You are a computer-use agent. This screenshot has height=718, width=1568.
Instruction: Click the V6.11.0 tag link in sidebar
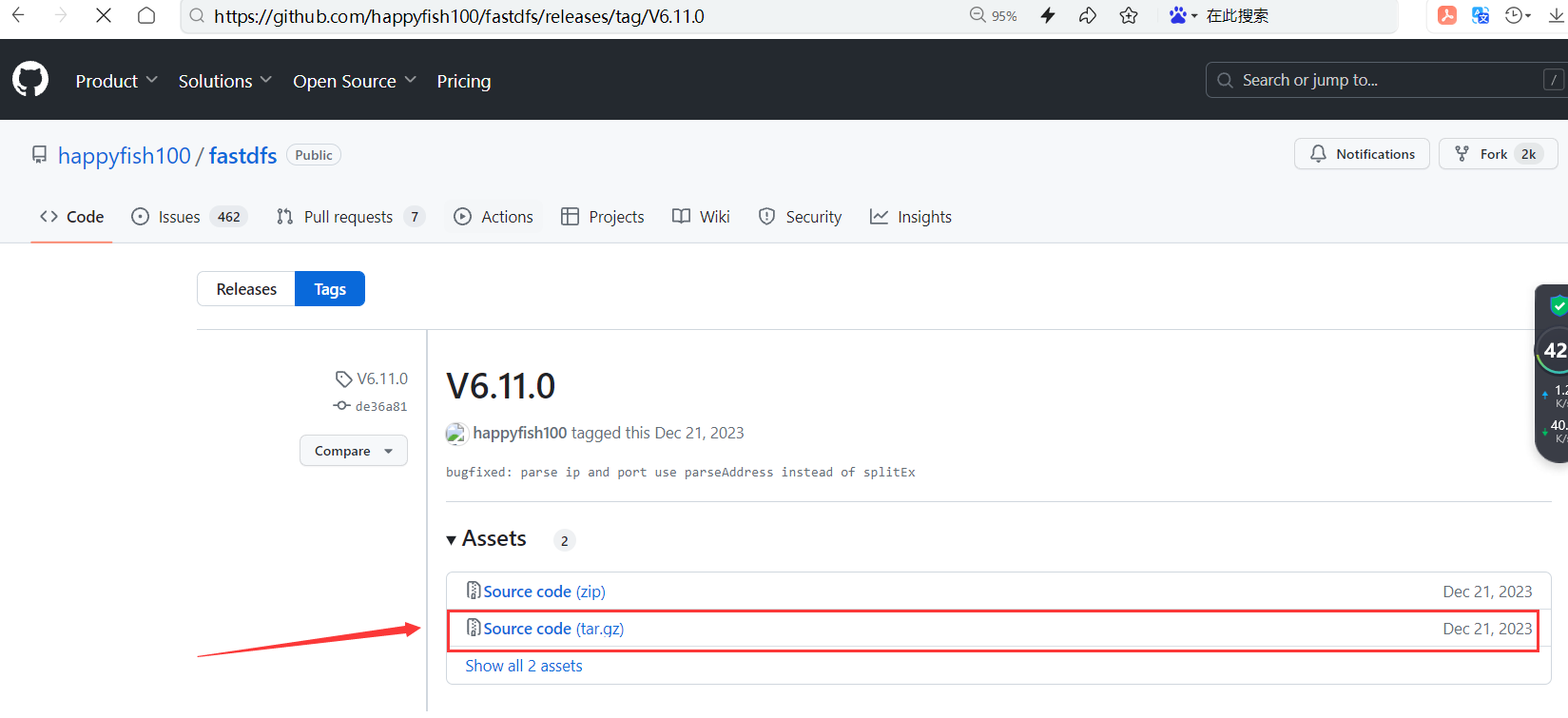382,378
